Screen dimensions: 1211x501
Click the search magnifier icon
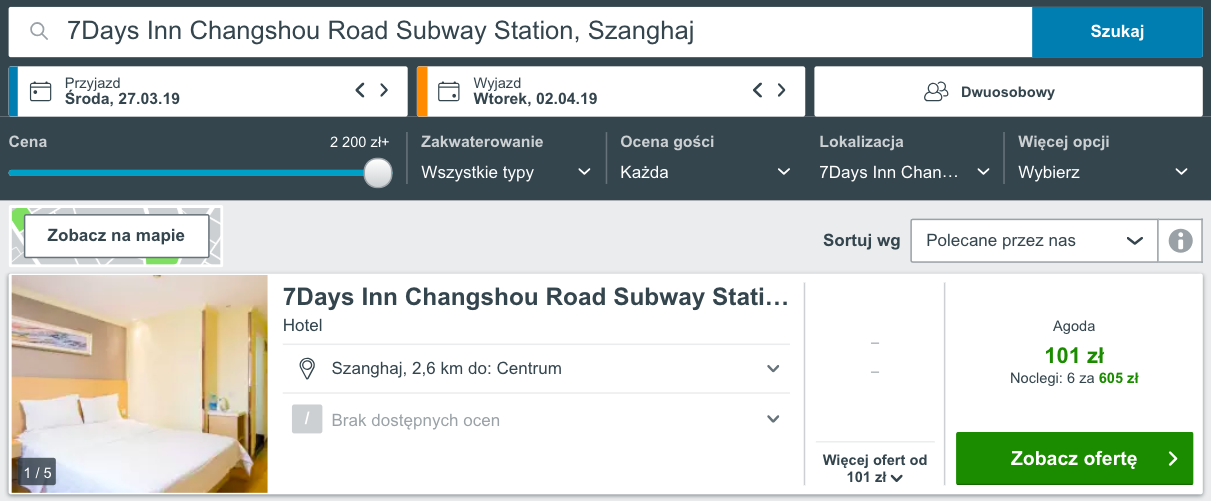39,32
